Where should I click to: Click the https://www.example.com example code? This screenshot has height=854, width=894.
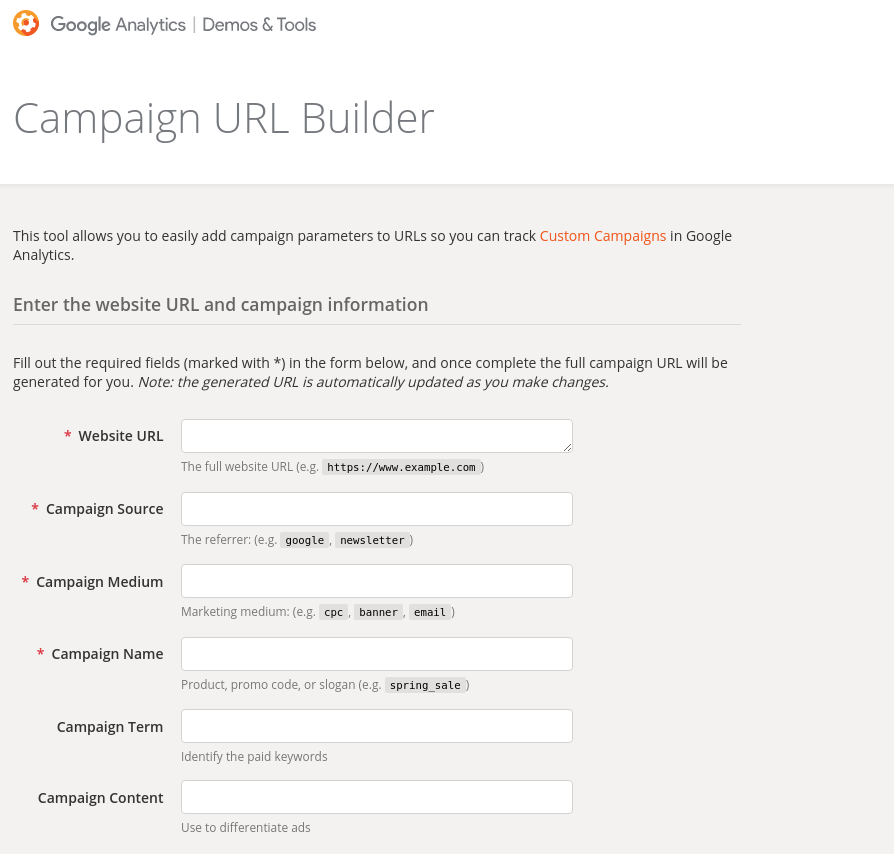(x=401, y=467)
